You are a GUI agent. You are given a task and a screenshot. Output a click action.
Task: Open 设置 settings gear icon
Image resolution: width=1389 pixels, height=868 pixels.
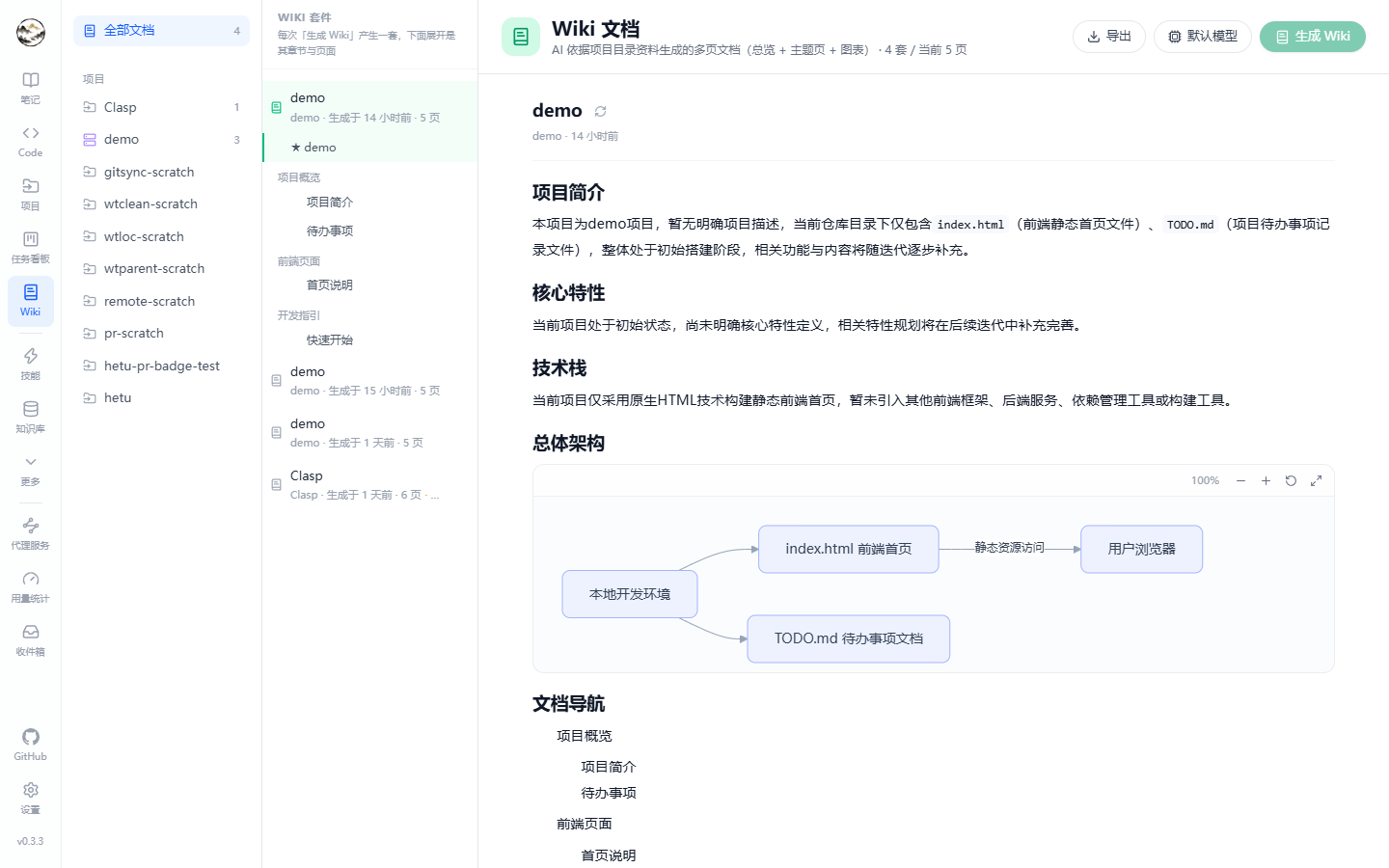coord(31,798)
